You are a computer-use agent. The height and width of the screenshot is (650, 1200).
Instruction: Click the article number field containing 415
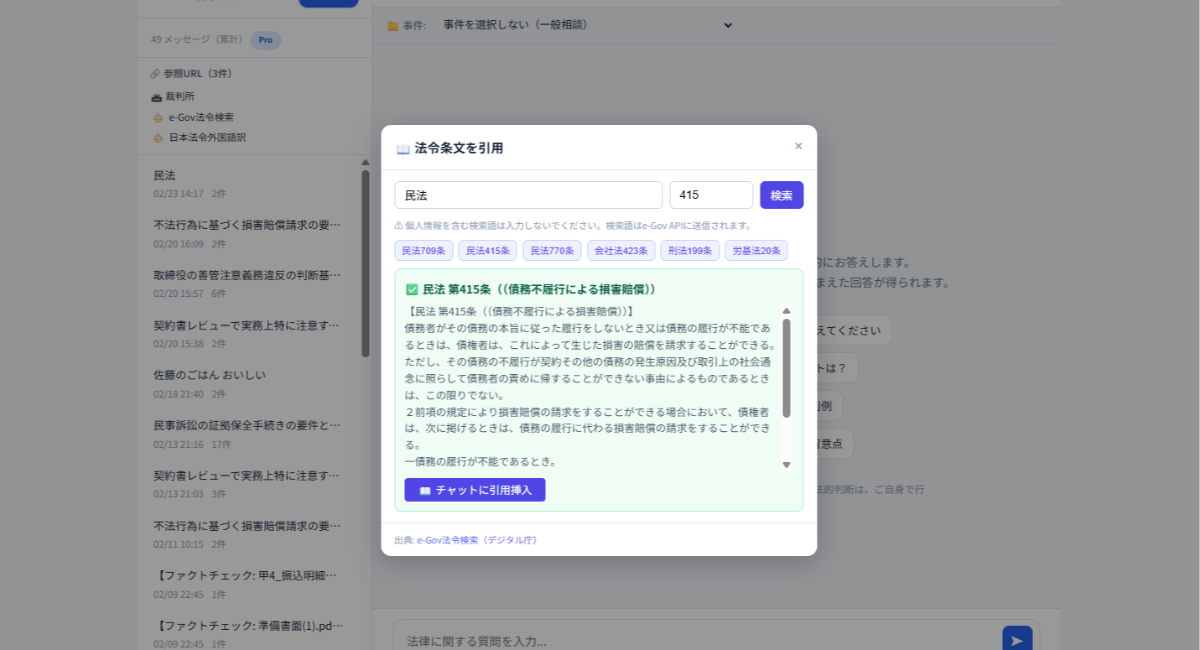[711, 195]
